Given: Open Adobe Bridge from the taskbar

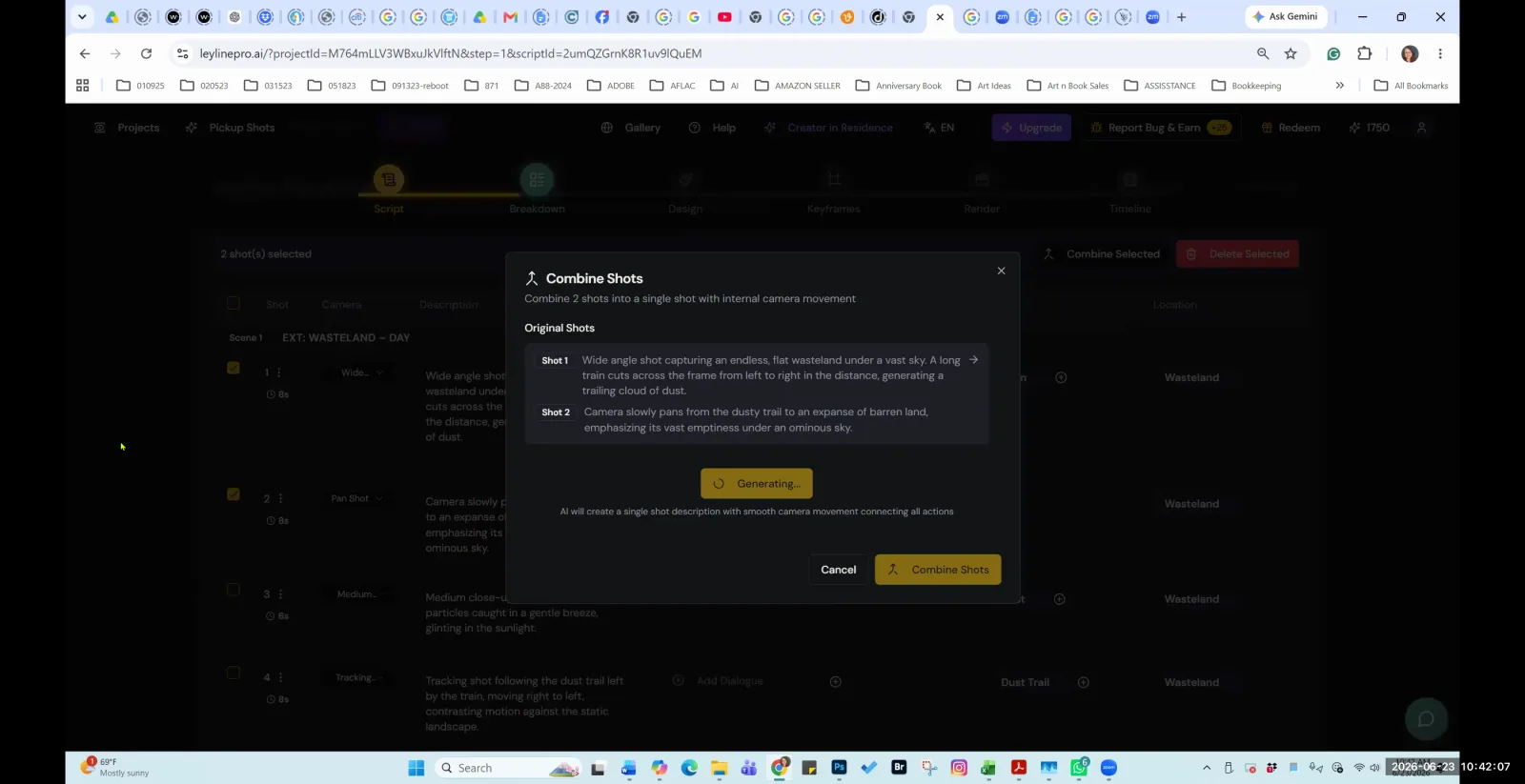Looking at the screenshot, I should [x=899, y=767].
